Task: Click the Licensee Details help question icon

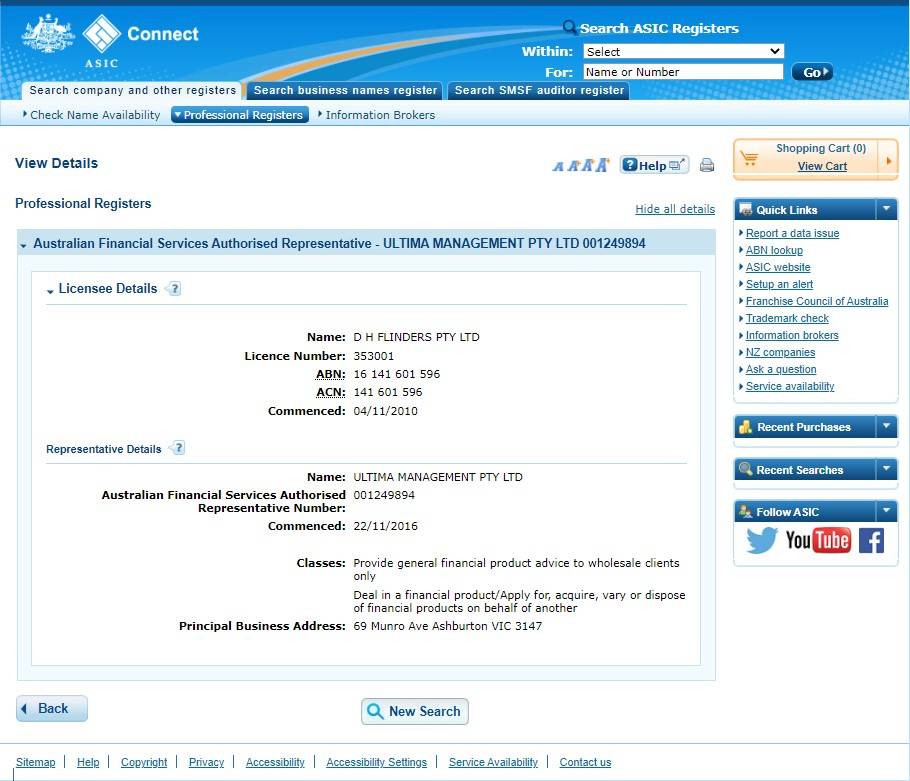Action: point(174,289)
